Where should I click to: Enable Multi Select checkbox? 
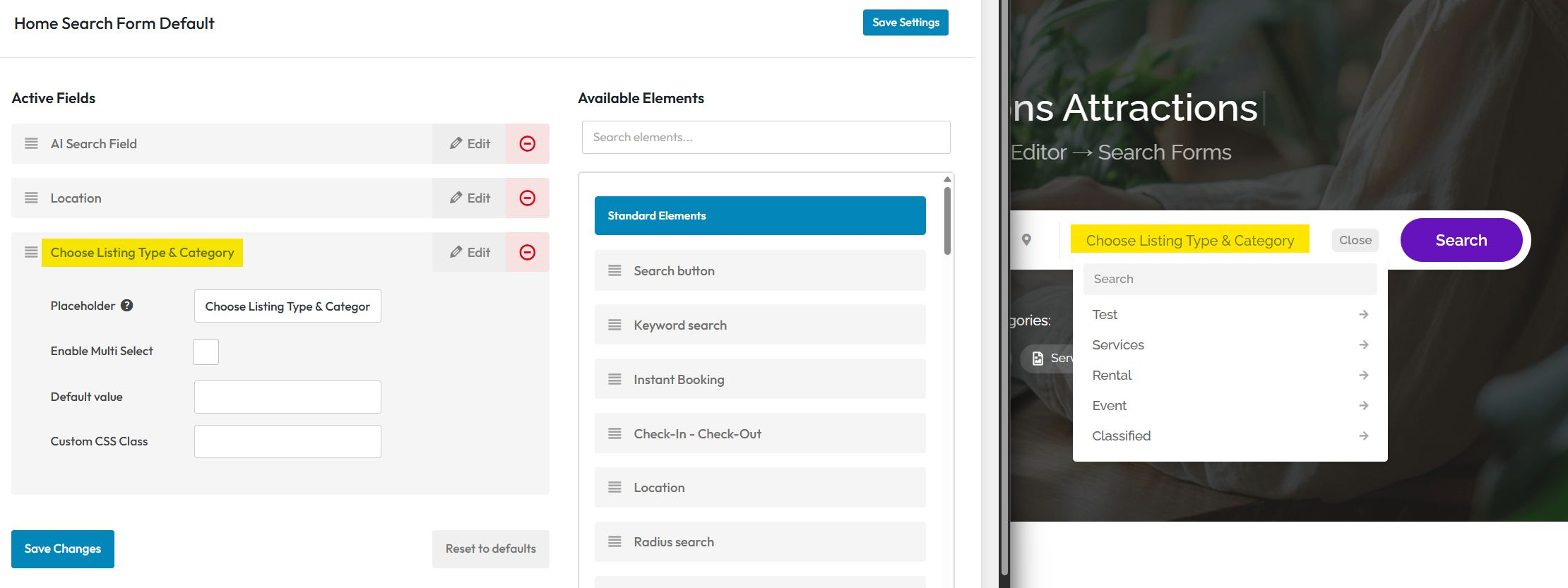click(206, 352)
